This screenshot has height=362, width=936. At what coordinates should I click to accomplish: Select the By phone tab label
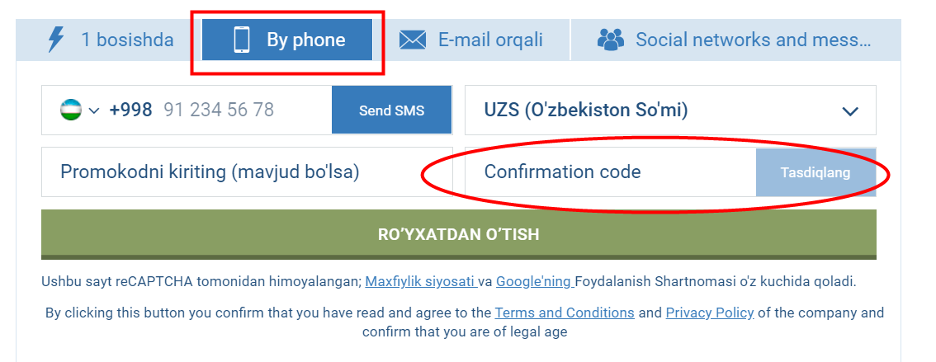306,40
